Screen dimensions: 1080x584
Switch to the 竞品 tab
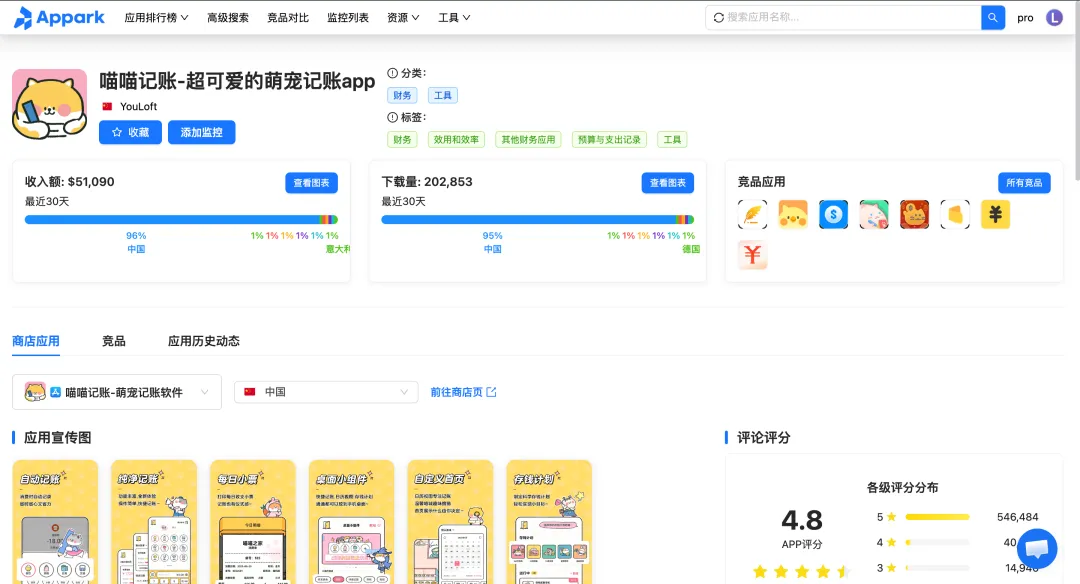114,341
